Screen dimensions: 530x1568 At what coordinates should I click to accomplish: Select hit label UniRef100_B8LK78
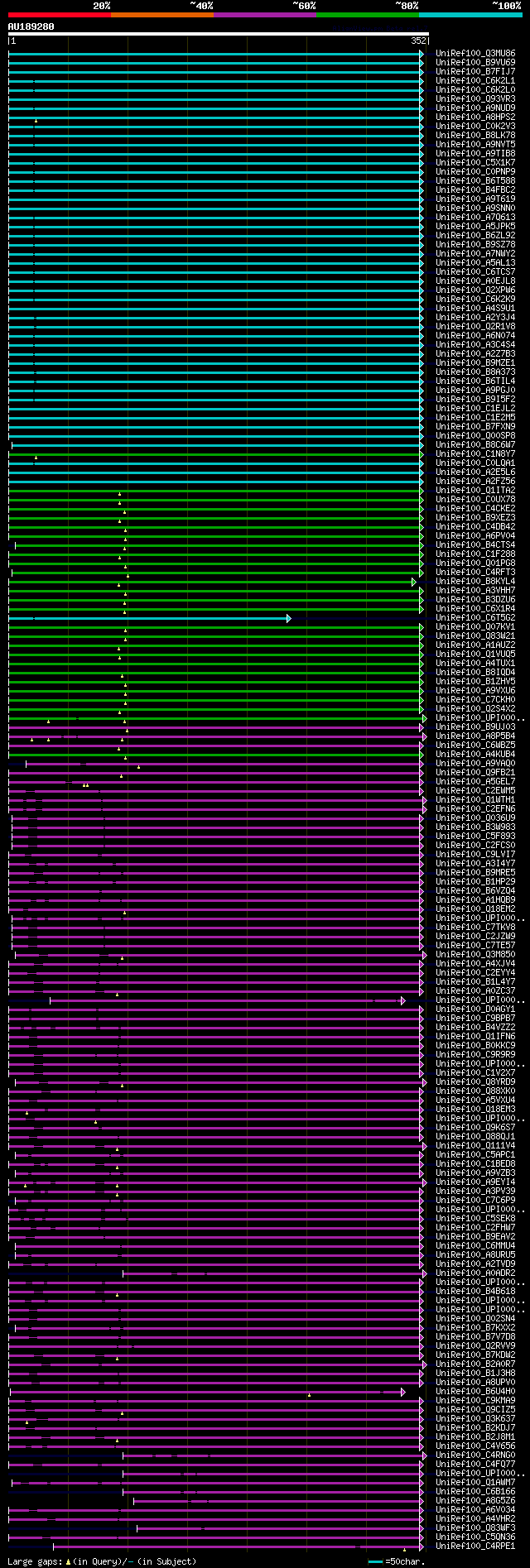point(475,135)
